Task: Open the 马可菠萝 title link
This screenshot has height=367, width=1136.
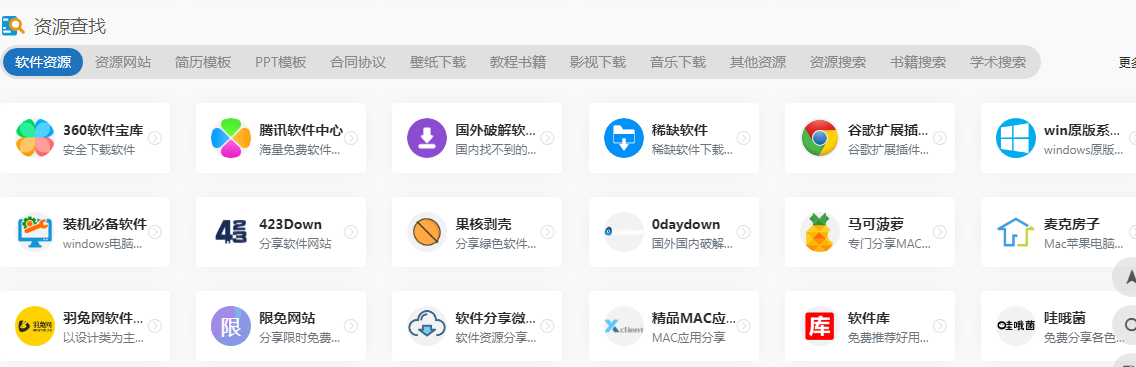Action: (x=876, y=224)
